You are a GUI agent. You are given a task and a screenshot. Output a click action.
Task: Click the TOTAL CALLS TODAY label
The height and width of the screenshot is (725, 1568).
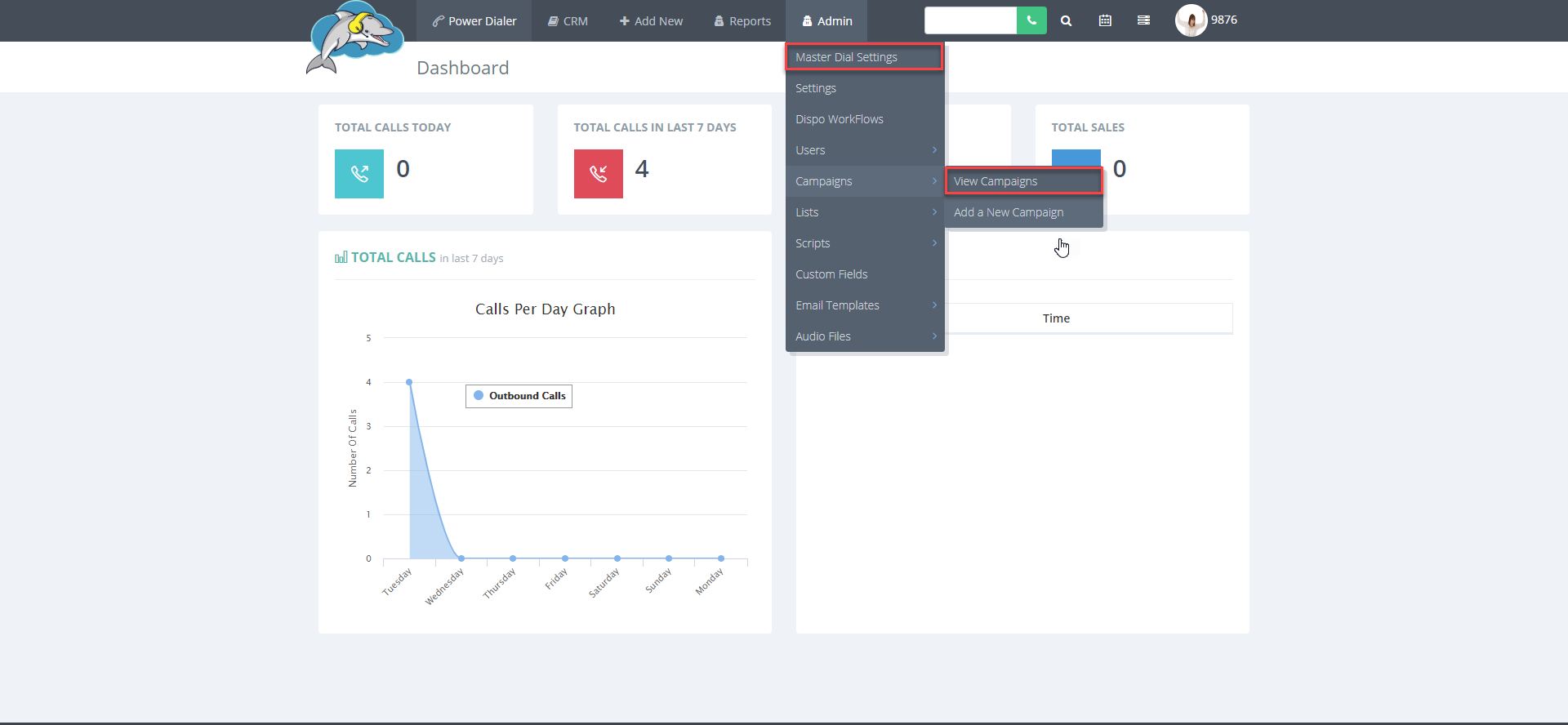(x=393, y=127)
